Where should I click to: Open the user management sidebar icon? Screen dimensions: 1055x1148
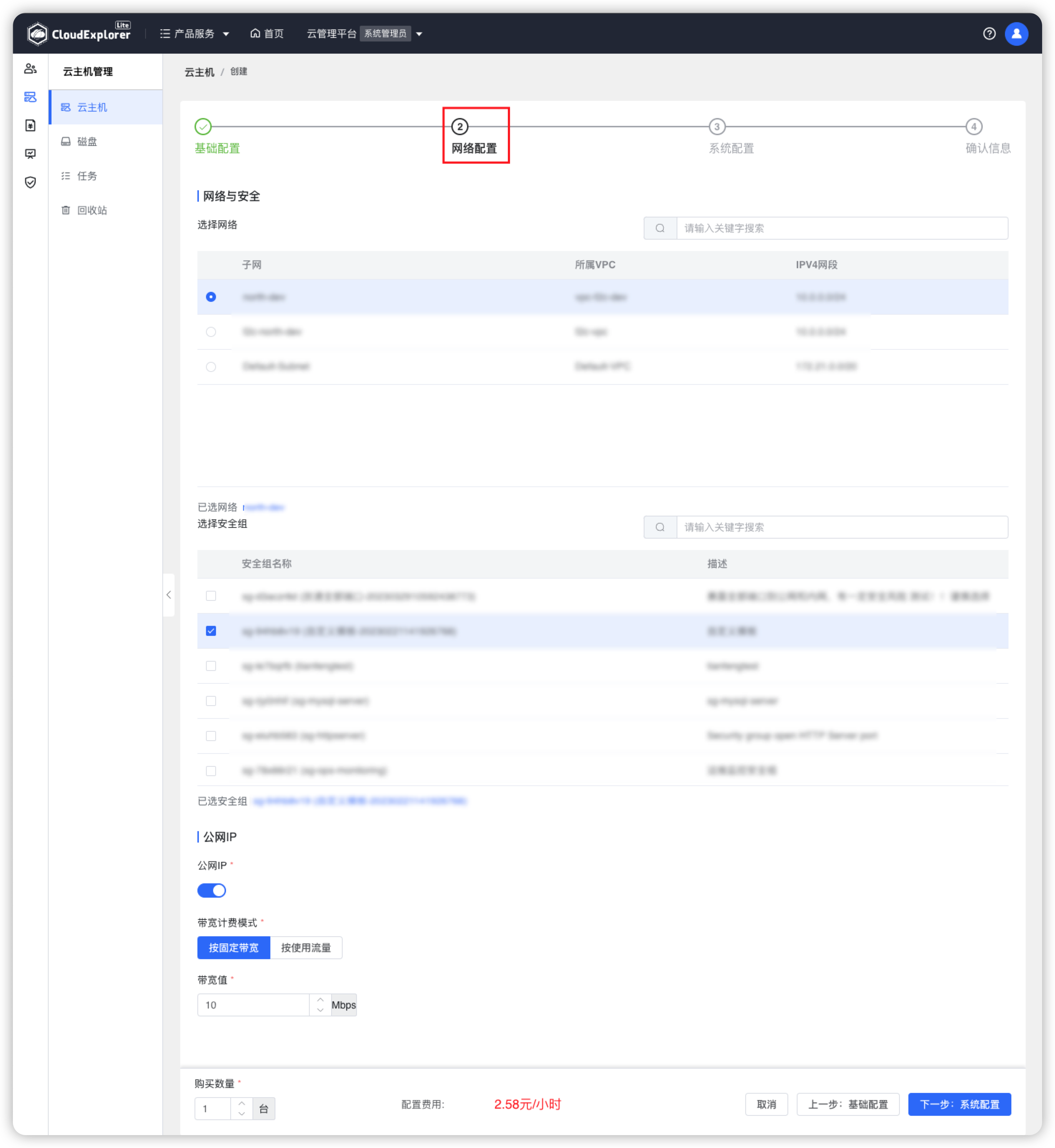[x=30, y=69]
